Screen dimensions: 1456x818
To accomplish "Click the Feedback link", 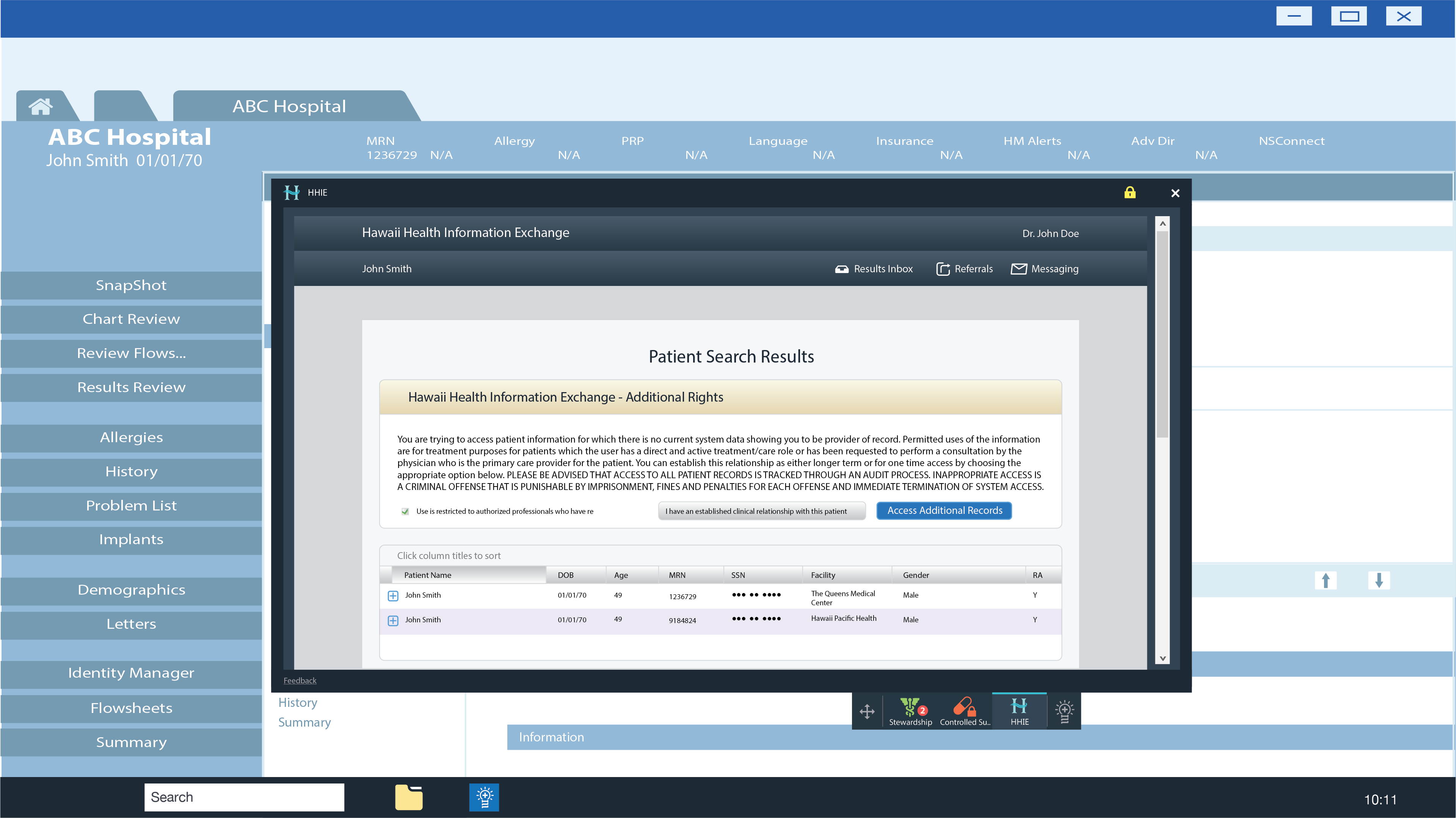I will tap(300, 681).
